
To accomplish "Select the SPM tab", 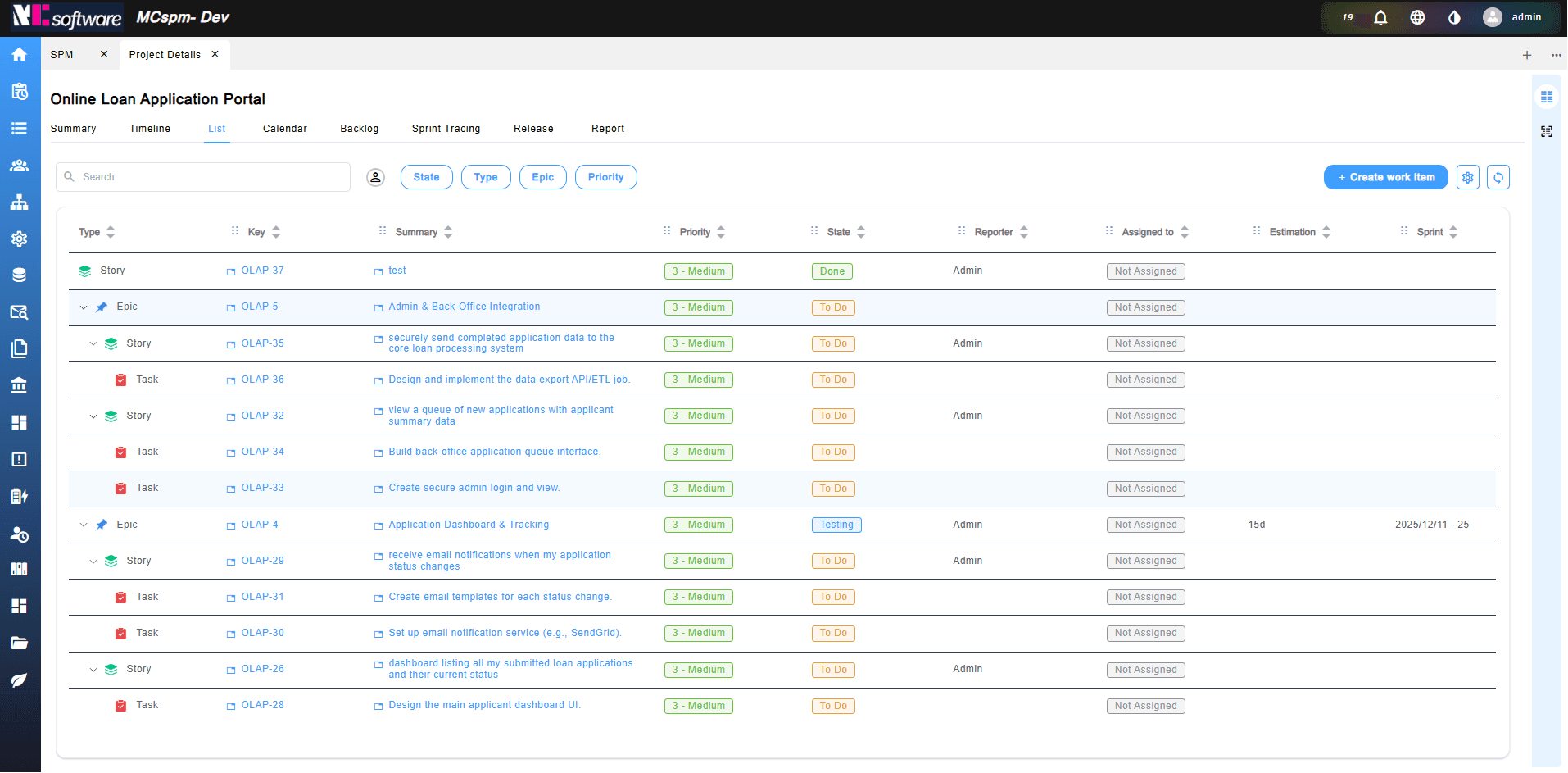I will [x=62, y=55].
